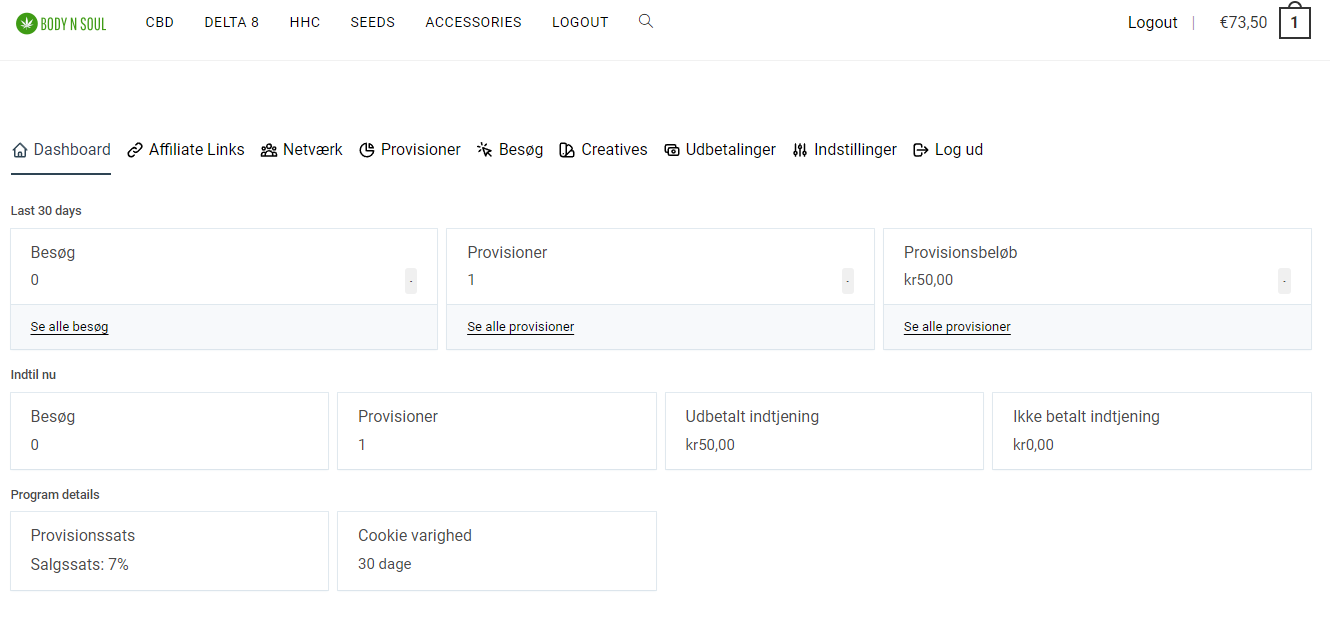Select the Affiliate Links chain icon
The image size is (1330, 639).
(134, 149)
